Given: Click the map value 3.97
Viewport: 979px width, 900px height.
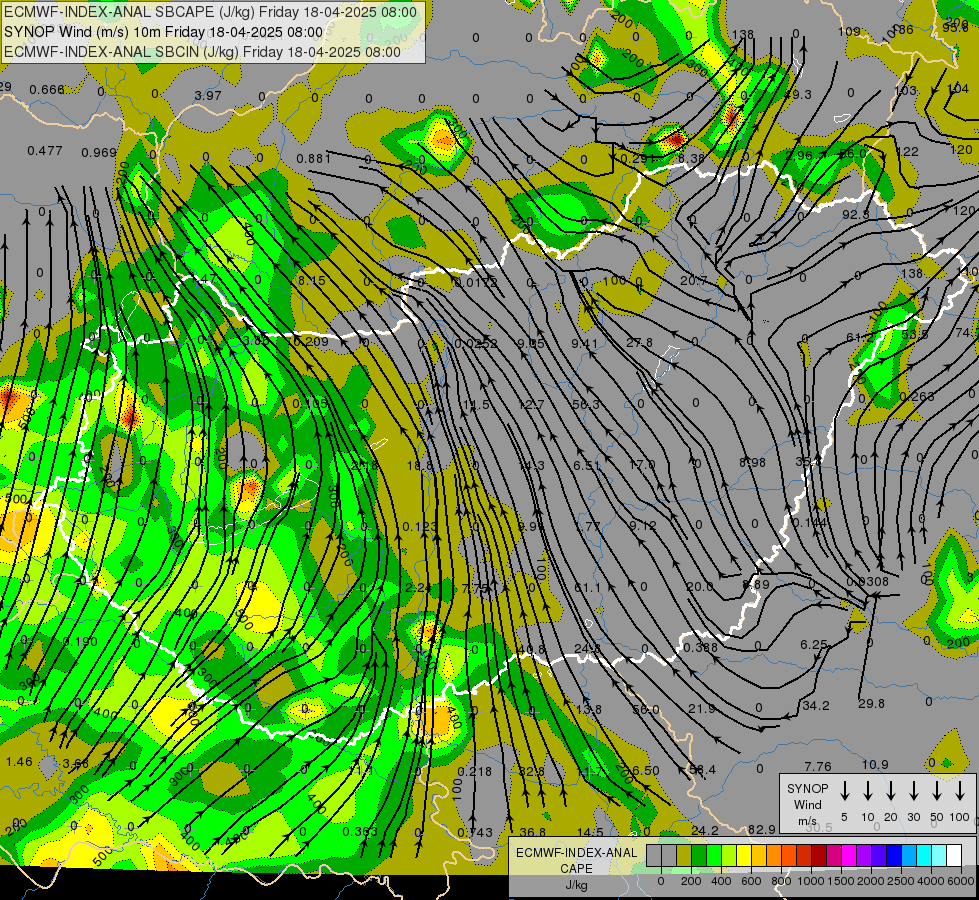Looking at the screenshot, I should (208, 96).
